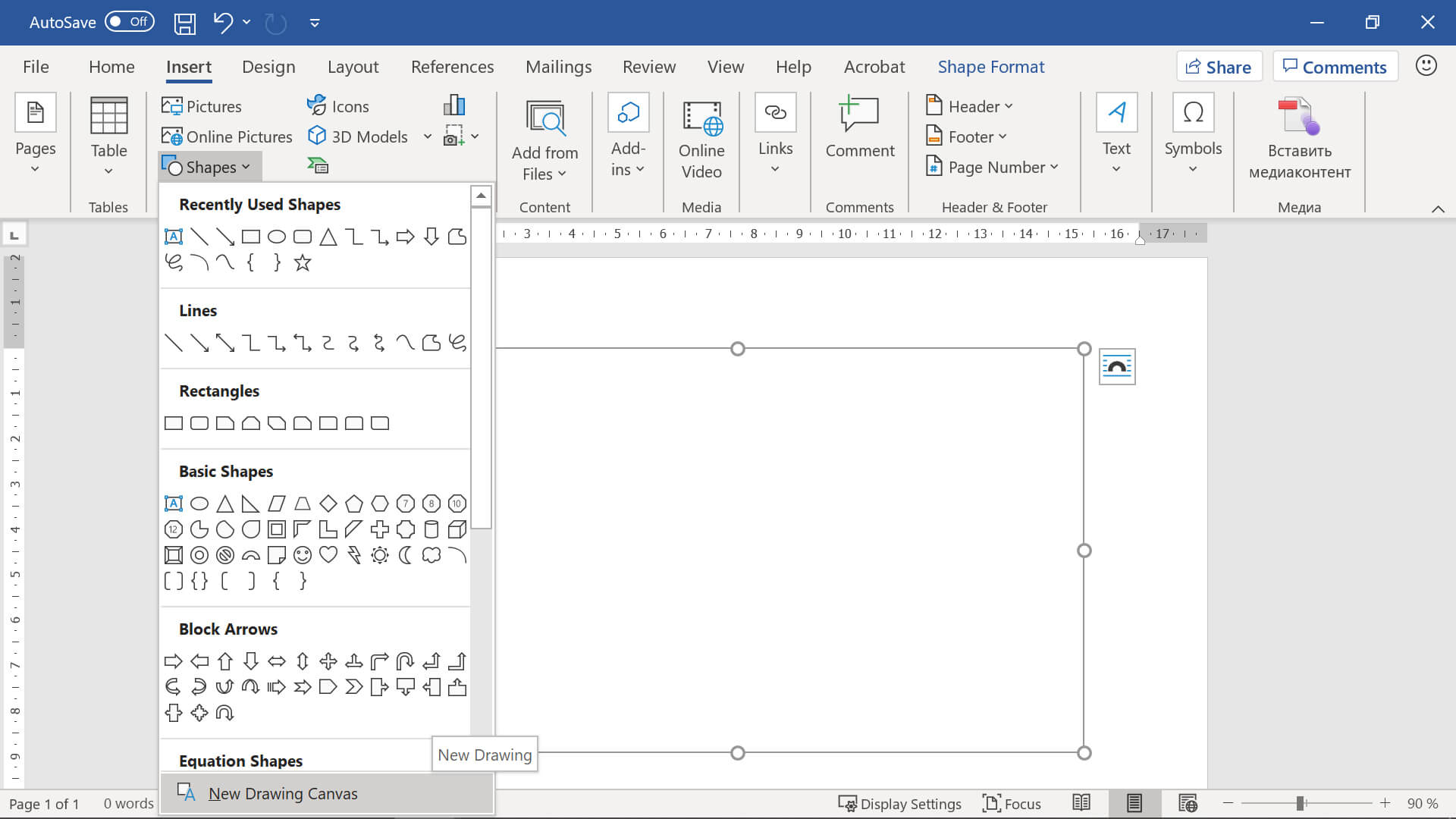This screenshot has width=1456, height=819.
Task: Click the zoom slider handle
Action: tap(1300, 803)
